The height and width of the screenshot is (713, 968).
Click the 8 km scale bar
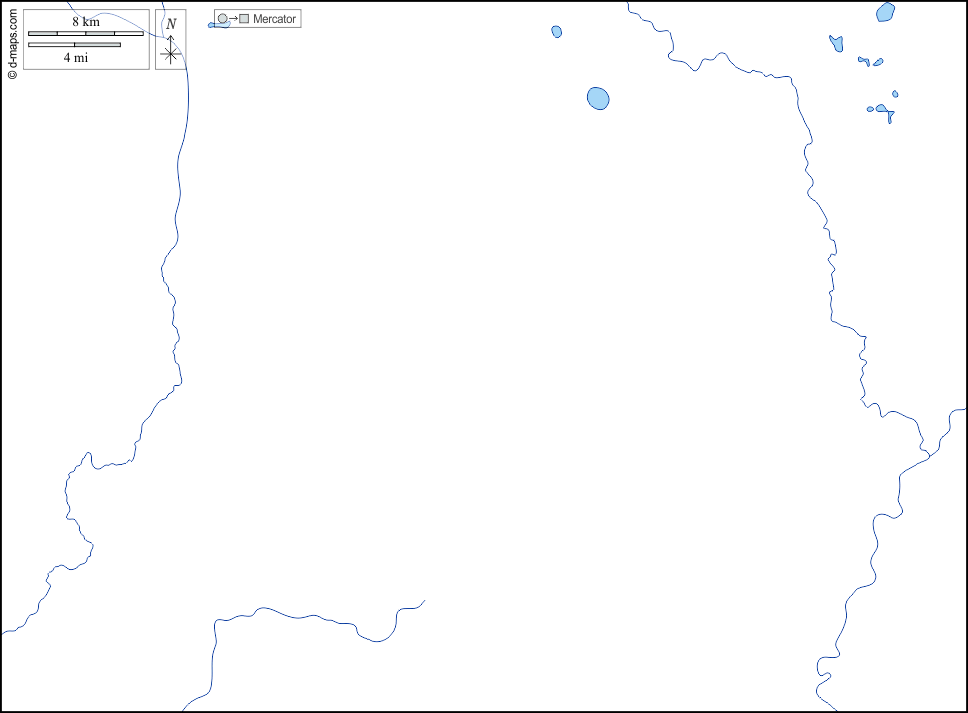click(85, 34)
